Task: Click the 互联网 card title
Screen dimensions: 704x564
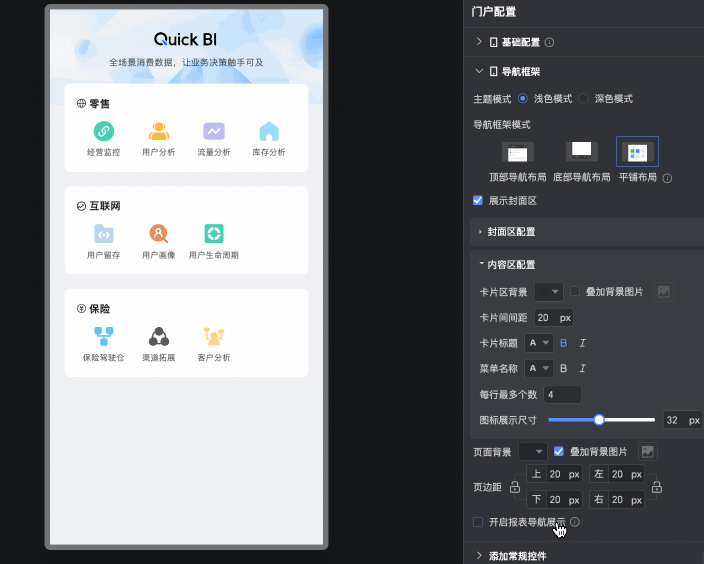Action: pyautogui.click(x=105, y=206)
